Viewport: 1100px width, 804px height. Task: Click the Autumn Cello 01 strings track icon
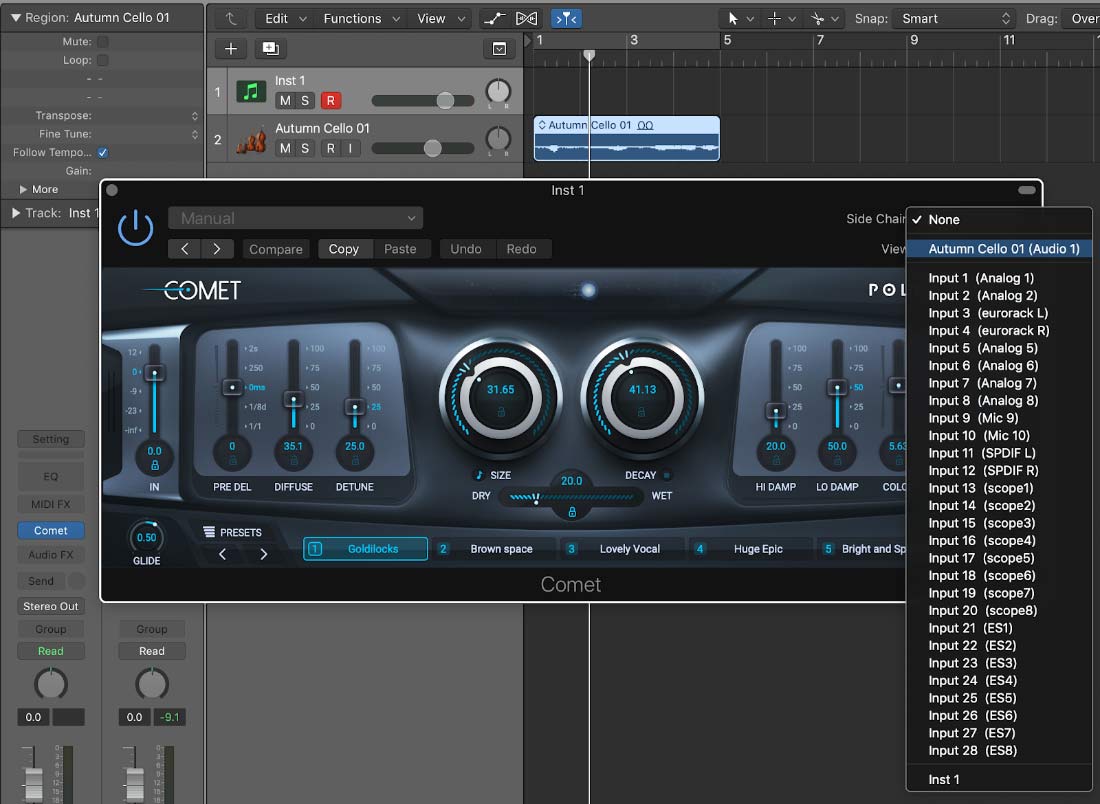coord(250,139)
